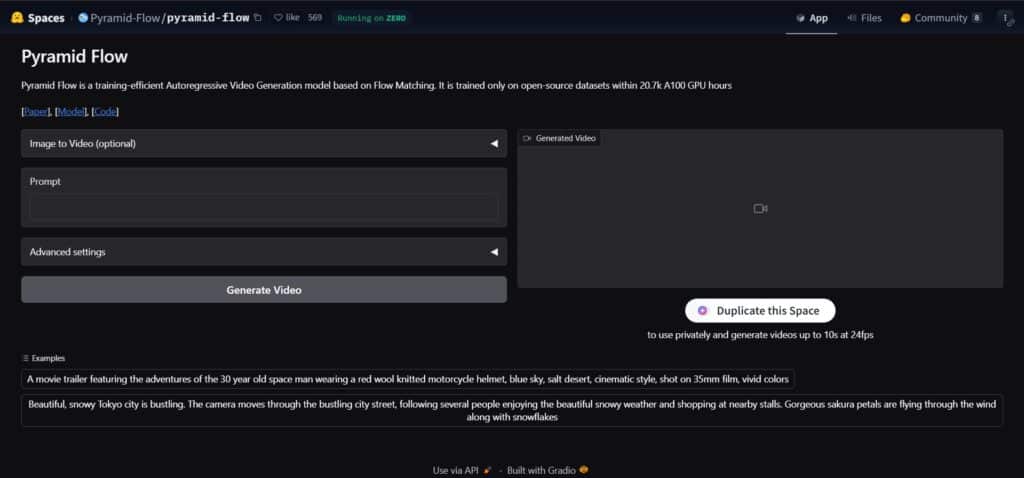
Task: Switch to the App tab
Action: tap(811, 18)
